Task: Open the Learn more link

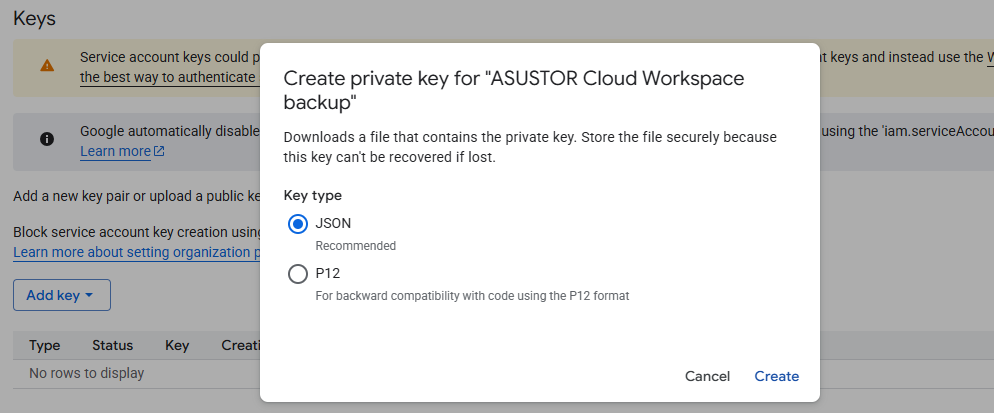Action: [x=115, y=151]
